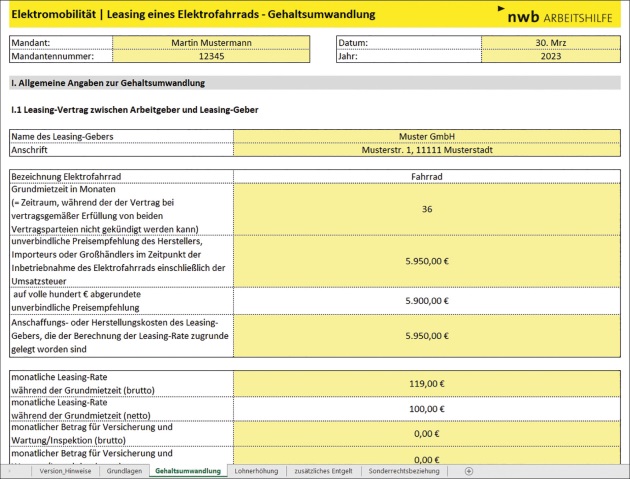Viewport: 630px width, 479px height.
Task: Click the Mandantennummer cell 12345
Action: click(211, 57)
